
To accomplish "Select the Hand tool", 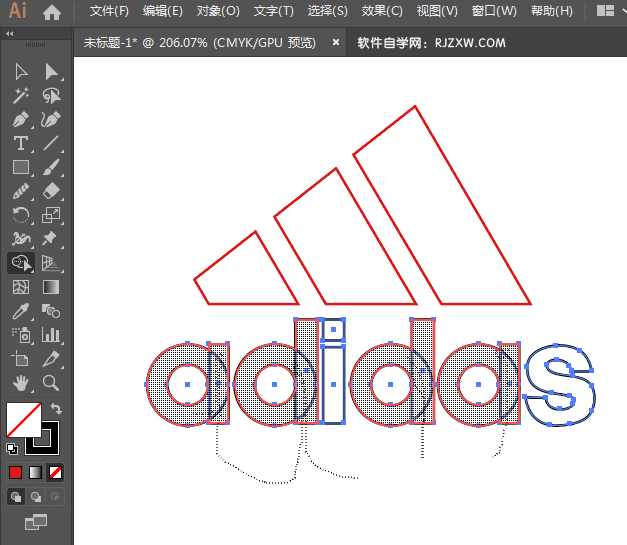I will pyautogui.click(x=21, y=383).
